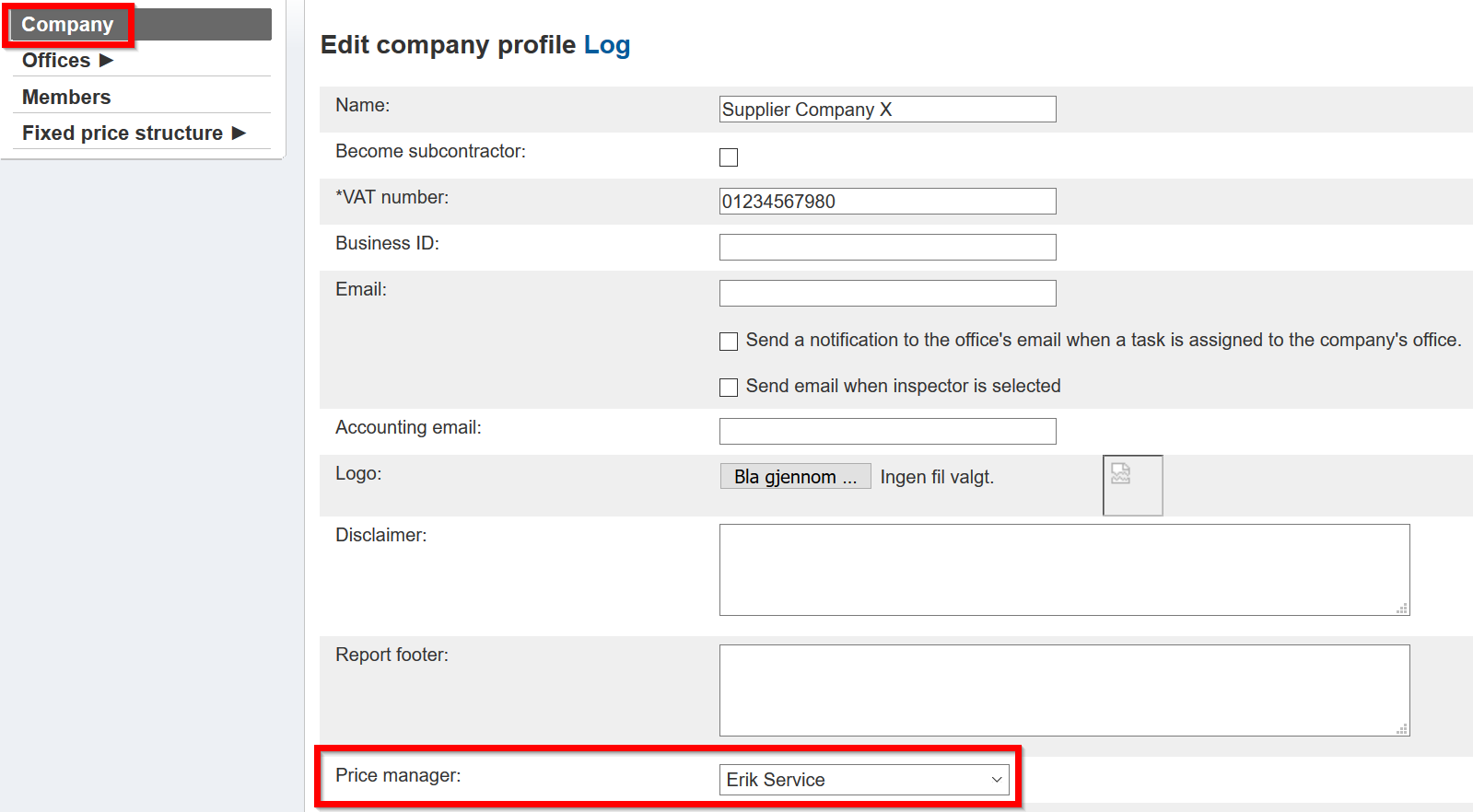Toggle Send email when inspector is selected
This screenshot has height=812, width=1473.
(x=729, y=388)
